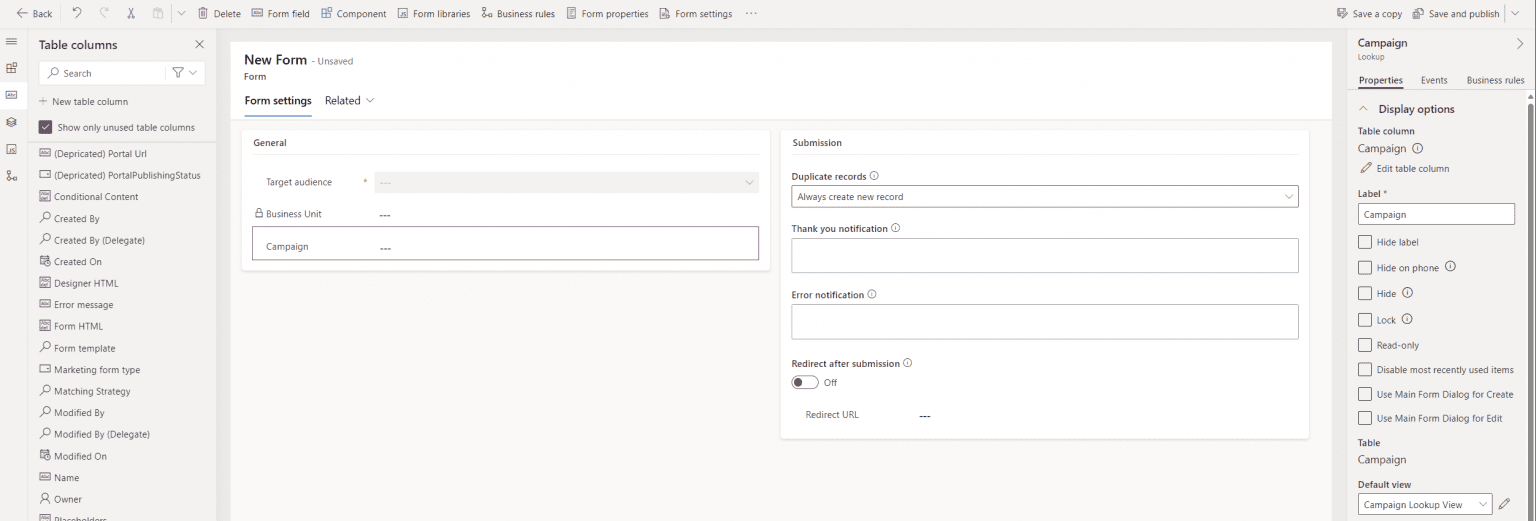Click New table column
This screenshot has width=1536, height=521.
click(83, 102)
